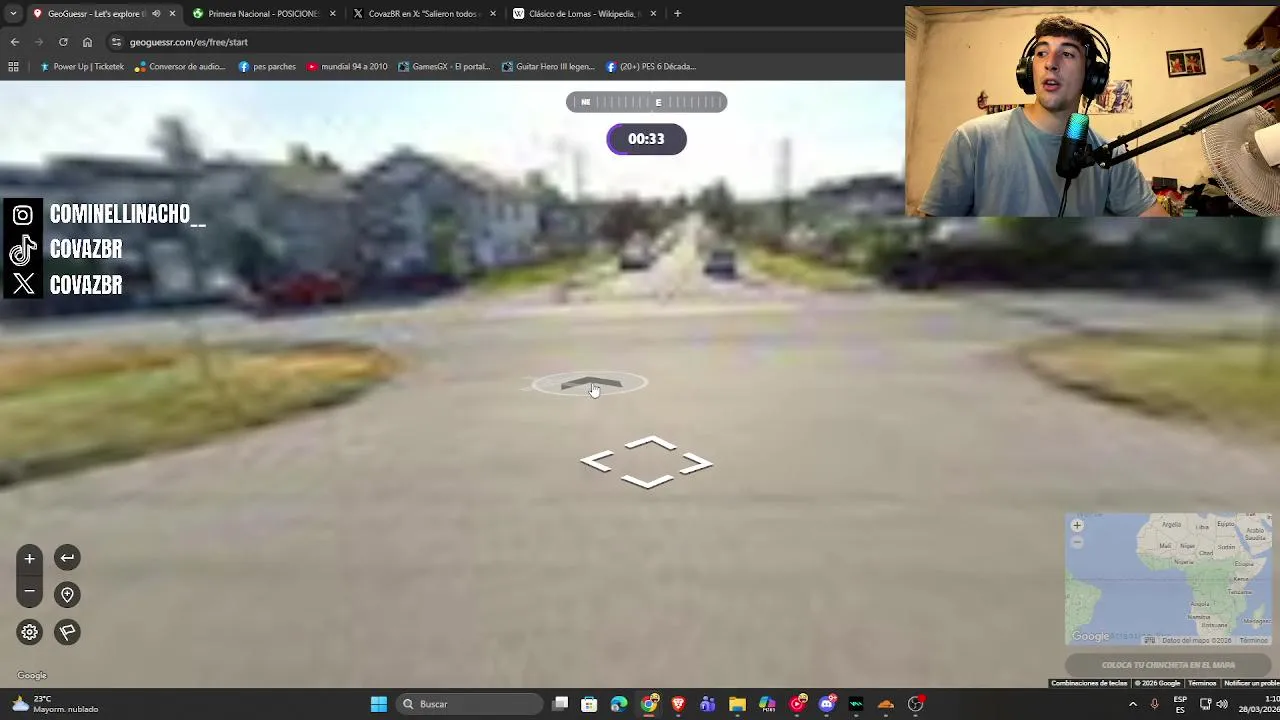Close the CovazBR en X tab

[493, 14]
